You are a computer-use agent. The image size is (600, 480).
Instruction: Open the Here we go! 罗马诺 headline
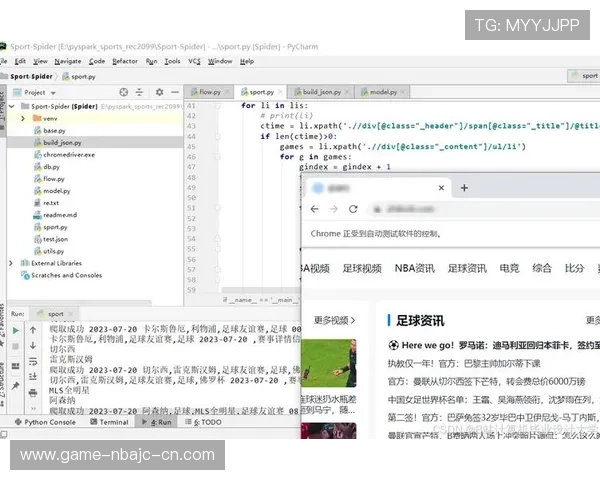pyautogui.click(x=494, y=345)
